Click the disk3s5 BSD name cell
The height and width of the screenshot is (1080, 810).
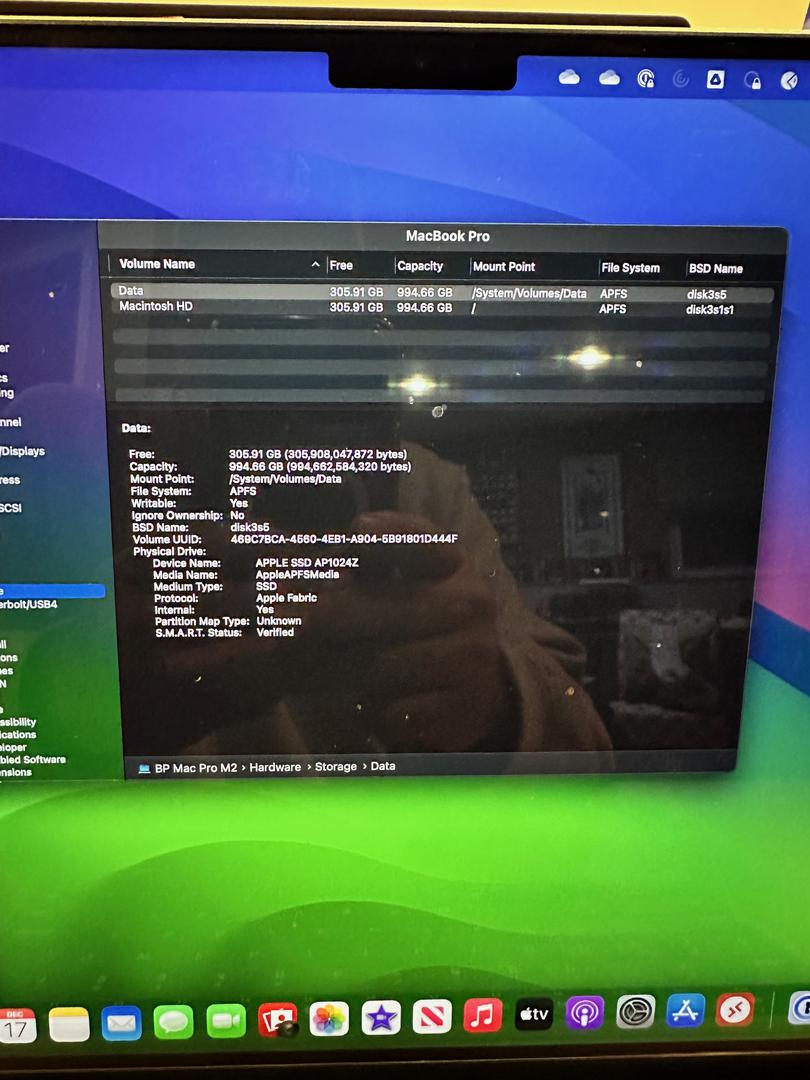(706, 295)
